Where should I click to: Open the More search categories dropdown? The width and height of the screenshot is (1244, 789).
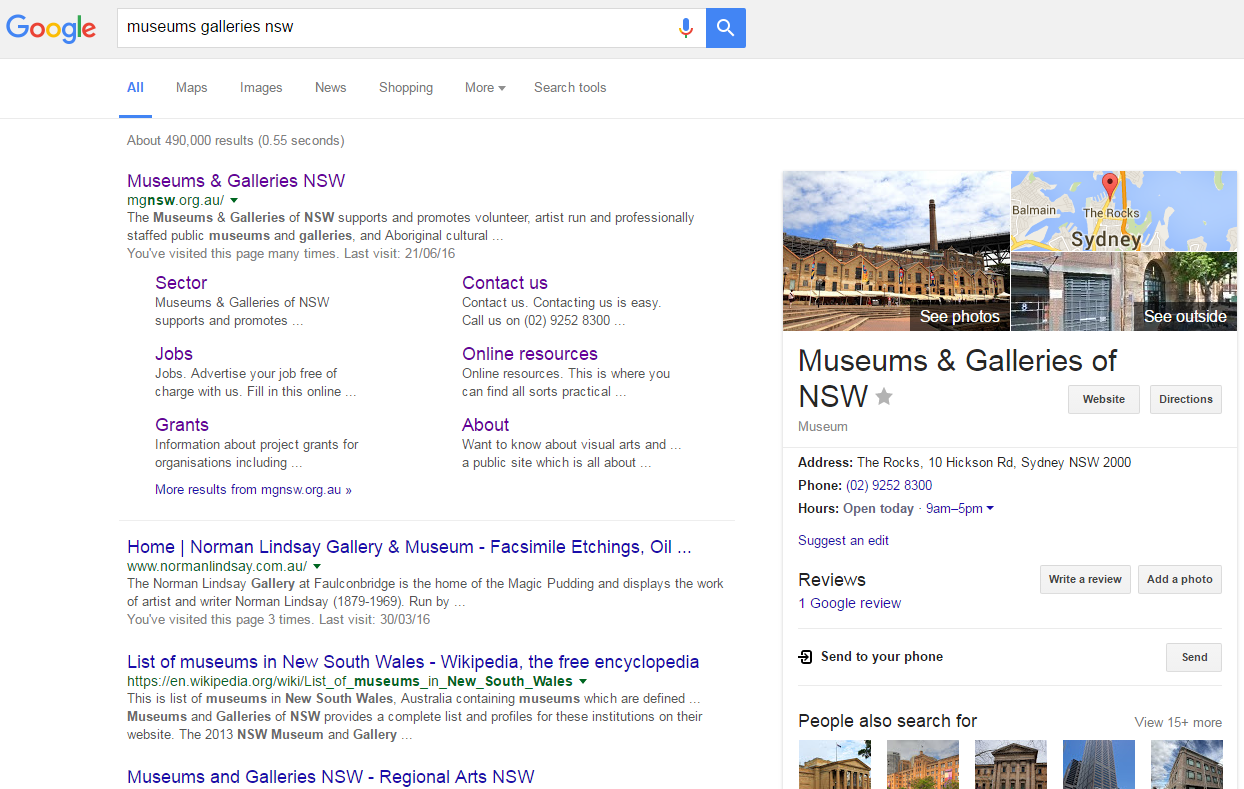coord(485,88)
